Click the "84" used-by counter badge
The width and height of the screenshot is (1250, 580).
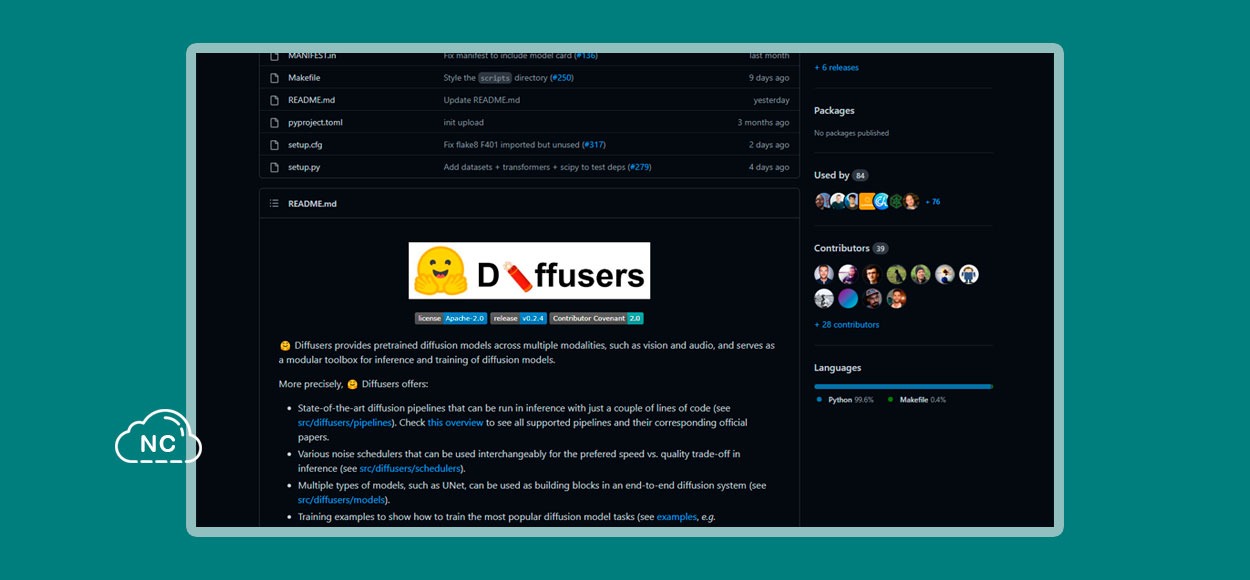(860, 175)
